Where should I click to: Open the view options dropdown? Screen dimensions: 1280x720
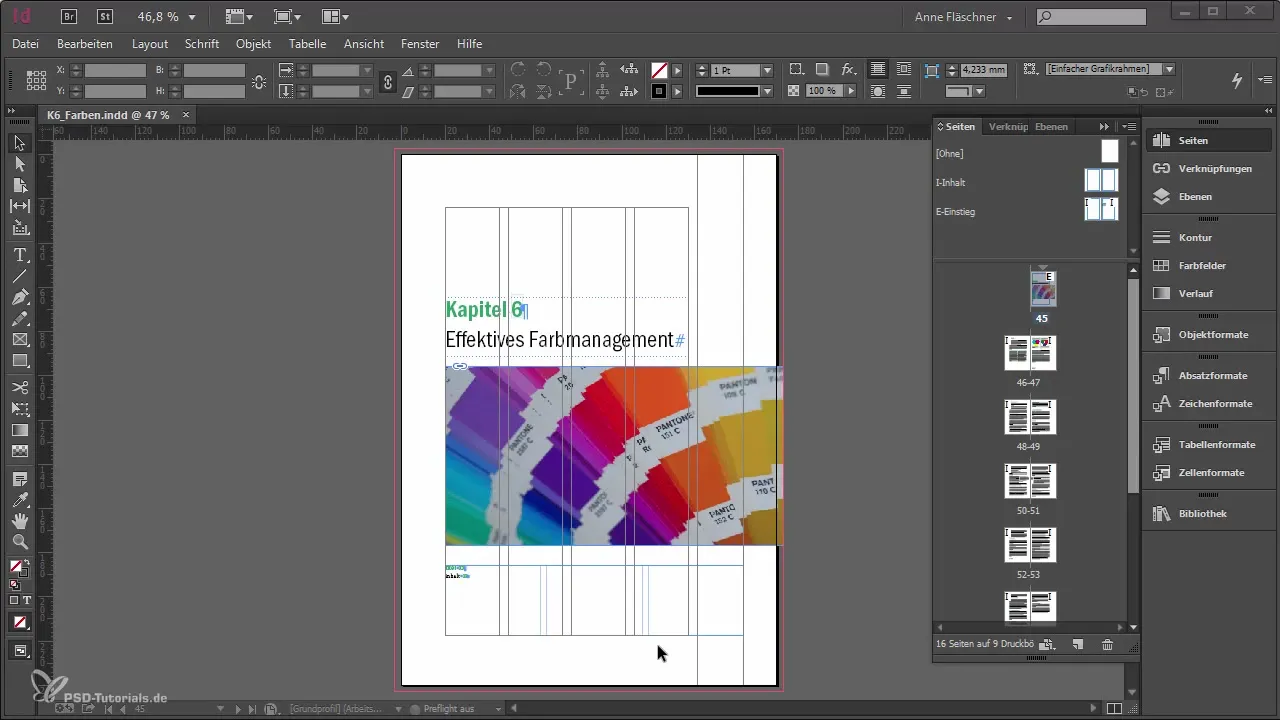238,17
